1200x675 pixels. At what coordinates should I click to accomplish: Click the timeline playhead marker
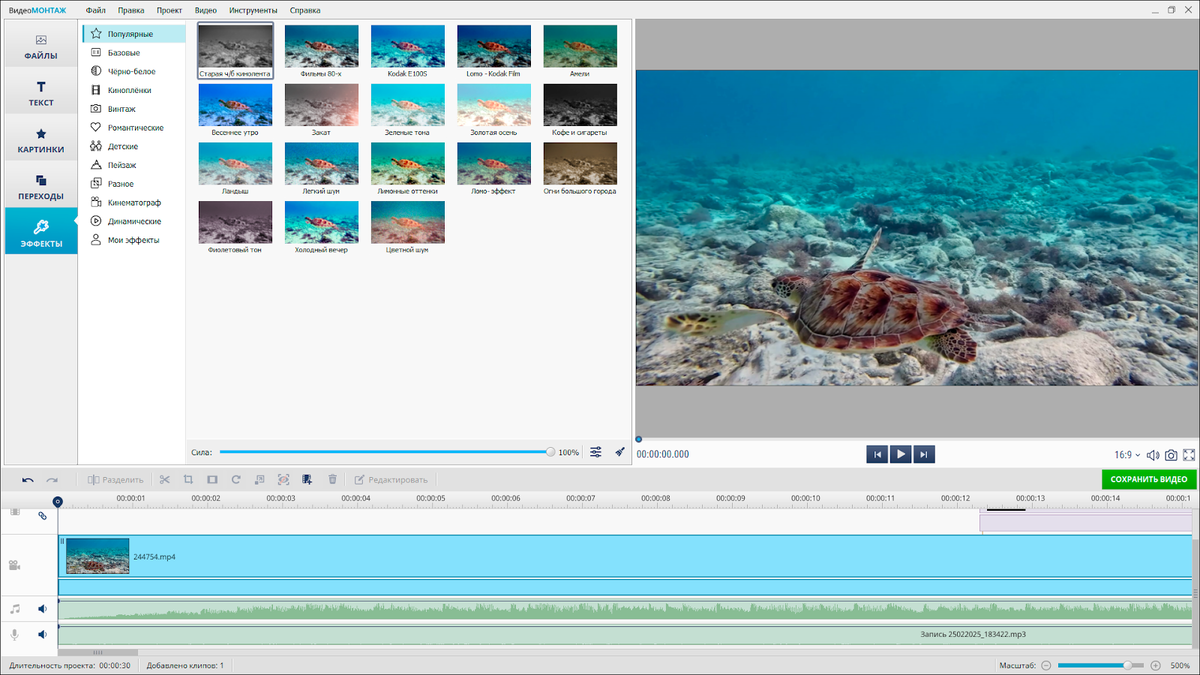click(x=58, y=502)
